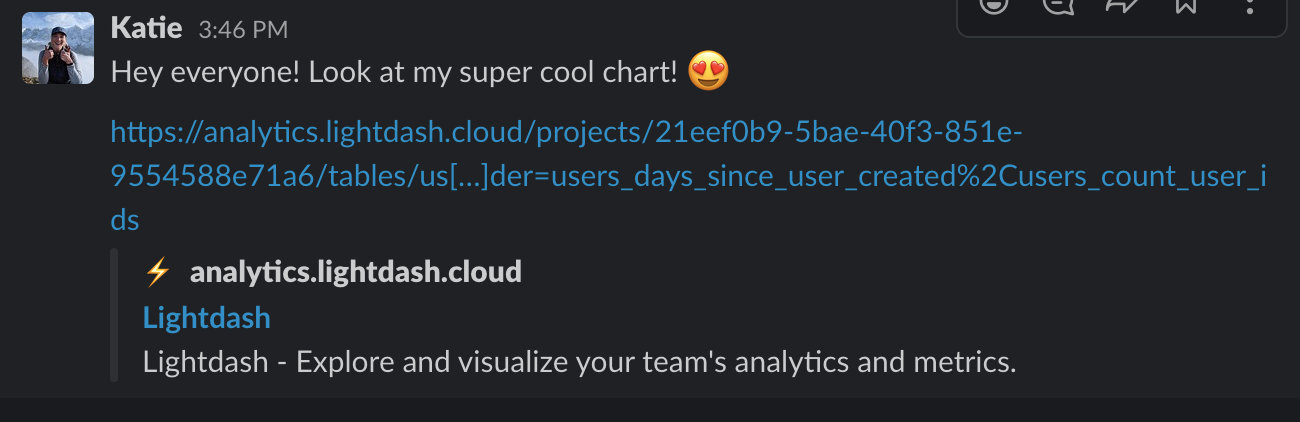1300x422 pixels.
Task: Click the lightning bolt icon in link preview
Action: point(157,271)
